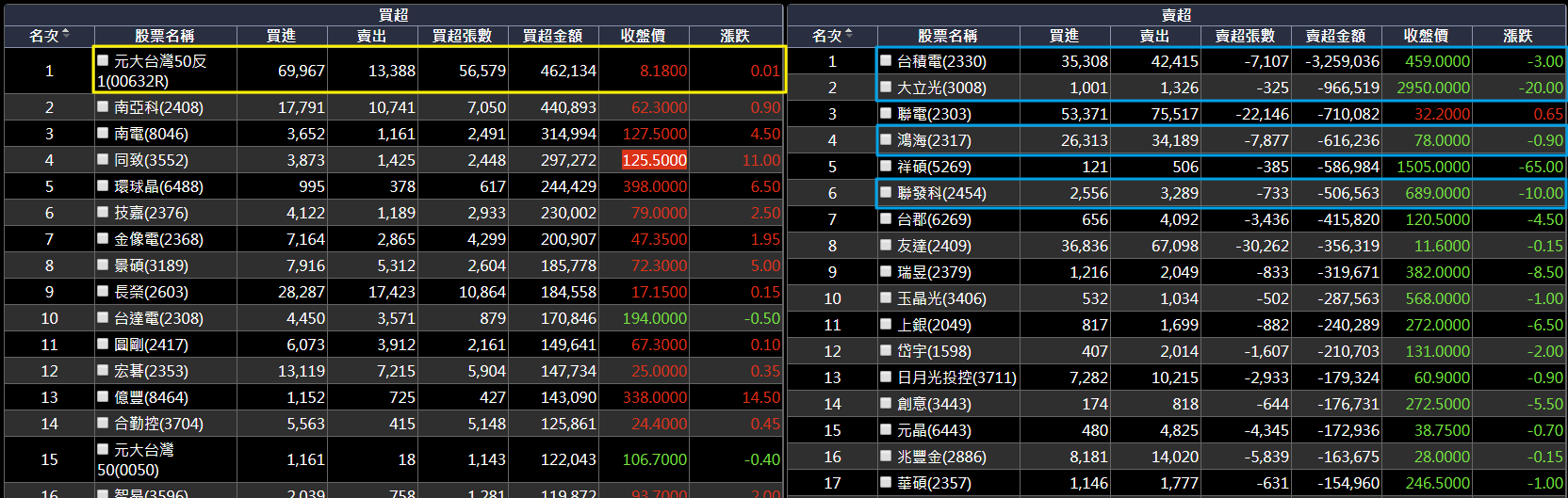Tick checkbox for 南亞科(2408)
The width and height of the screenshot is (1568, 498).
103,106
